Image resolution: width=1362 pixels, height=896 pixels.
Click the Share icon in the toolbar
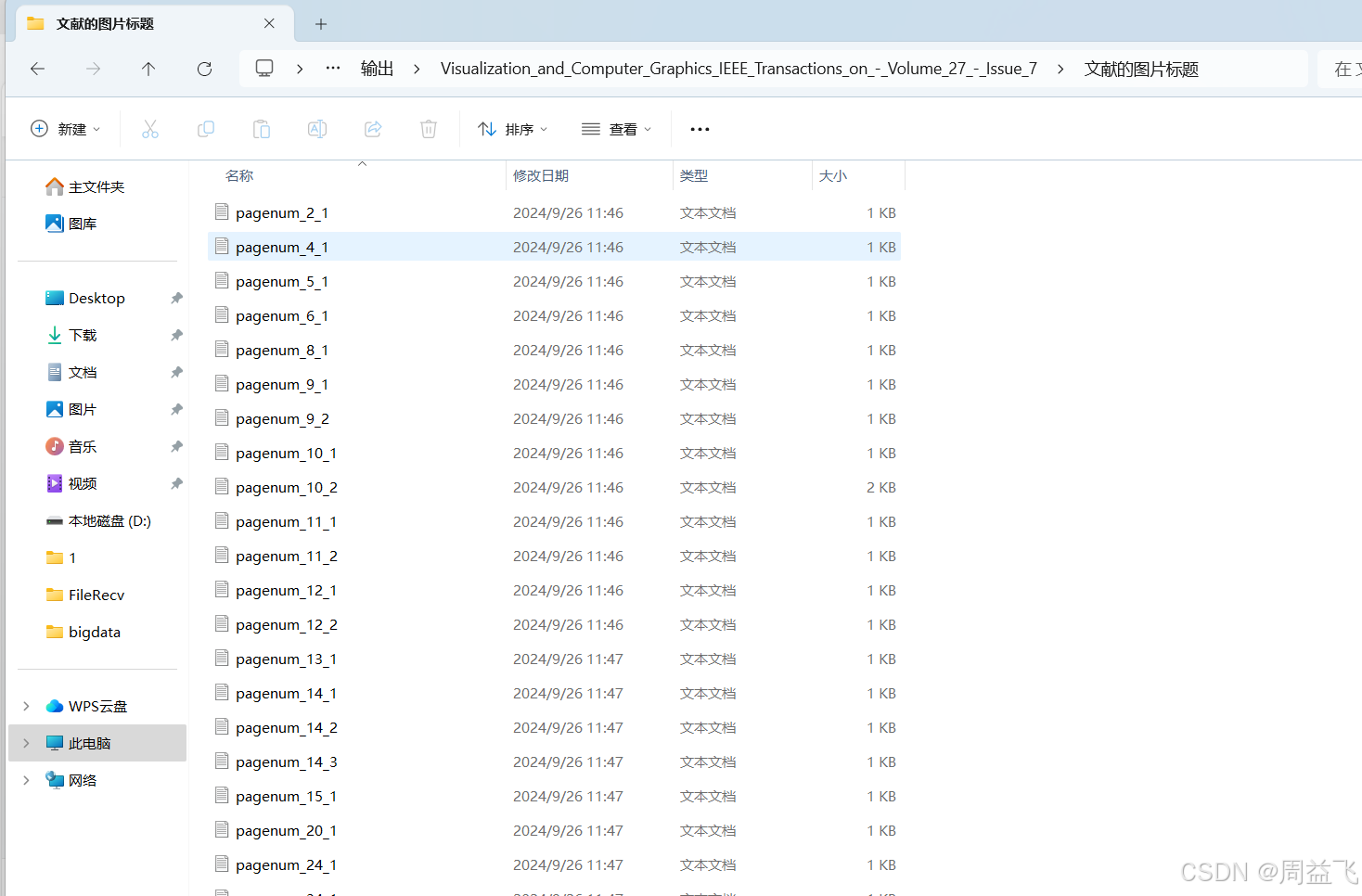(x=373, y=129)
